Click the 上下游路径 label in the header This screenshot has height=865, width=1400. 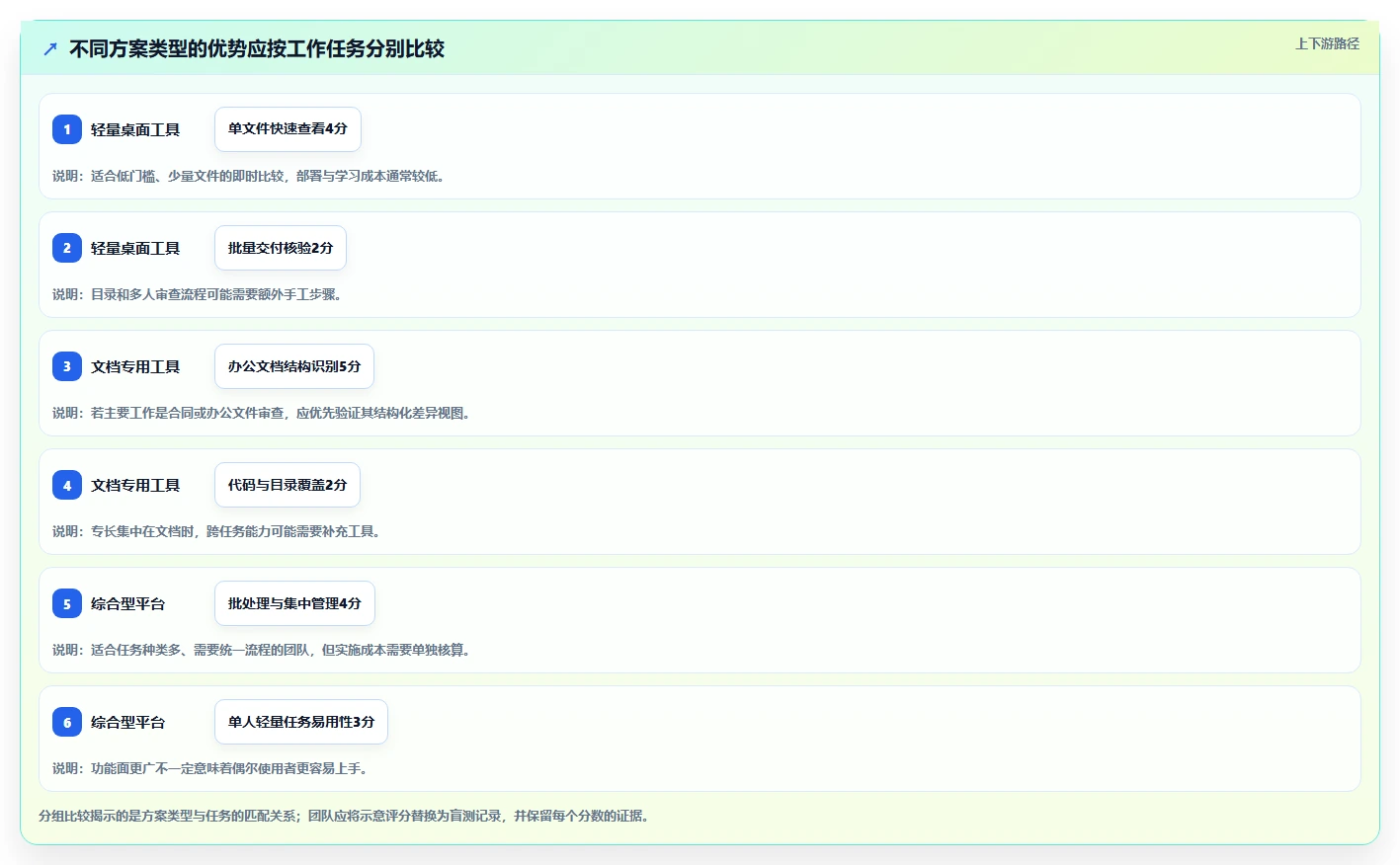coord(1327,43)
